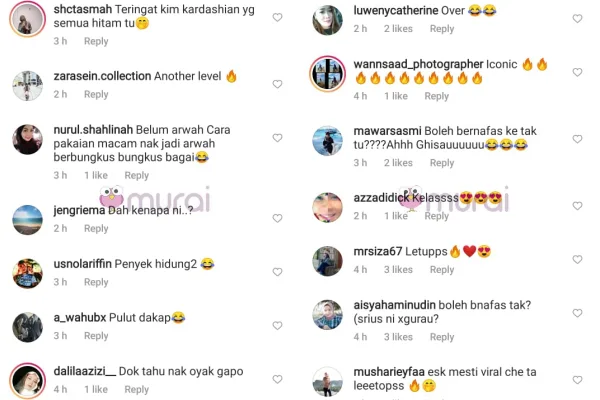Viewport: 600px width, 400px height.
Task: Like nurul.shahlinah's comment with heart icon
Action: point(277,138)
